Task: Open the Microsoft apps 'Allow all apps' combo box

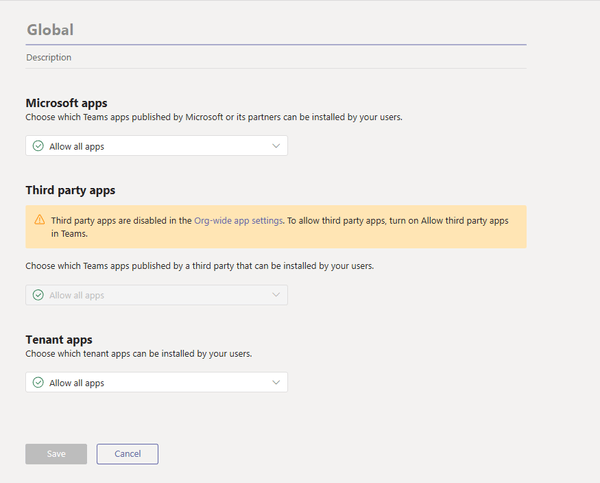Action: click(156, 146)
